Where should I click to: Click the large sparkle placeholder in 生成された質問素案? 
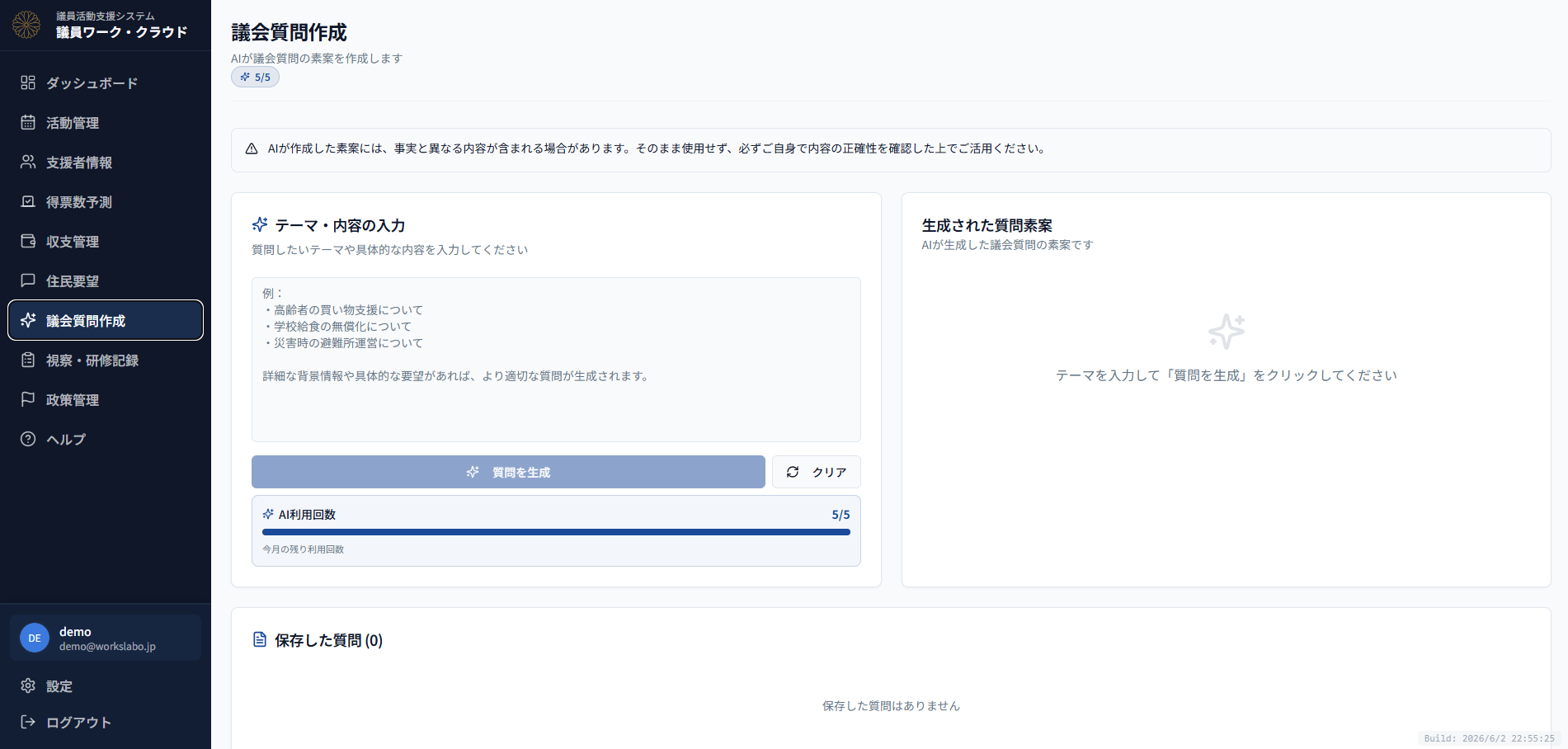(x=1227, y=332)
